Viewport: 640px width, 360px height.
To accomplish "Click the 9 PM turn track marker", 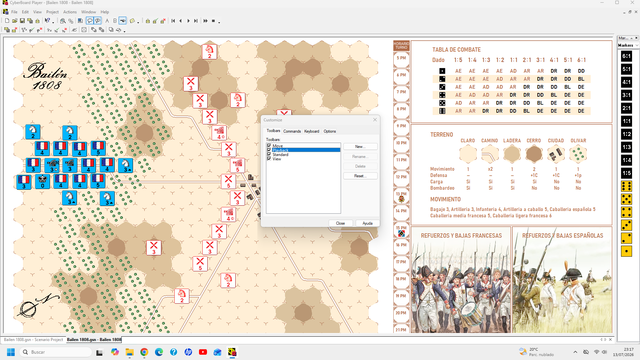I will (x=401, y=126).
